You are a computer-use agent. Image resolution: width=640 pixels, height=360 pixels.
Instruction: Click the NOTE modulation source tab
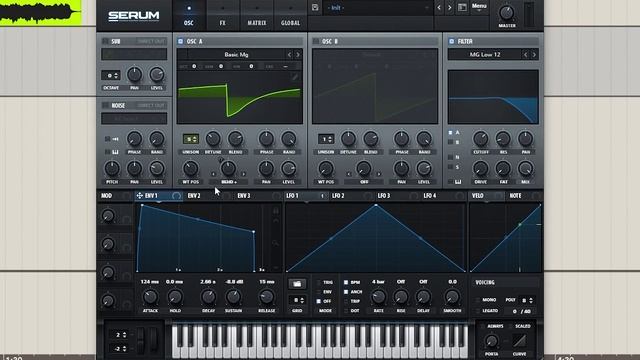(516, 196)
